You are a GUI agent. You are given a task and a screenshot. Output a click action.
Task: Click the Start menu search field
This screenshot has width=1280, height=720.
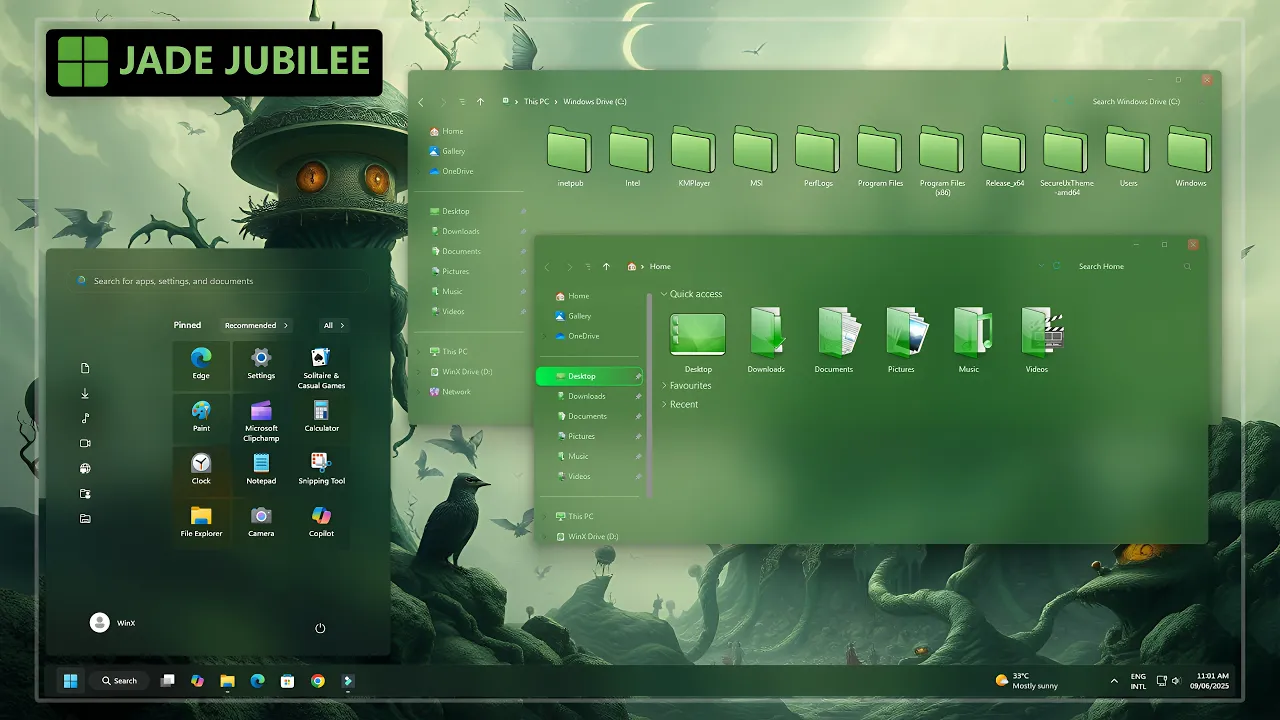(222, 281)
